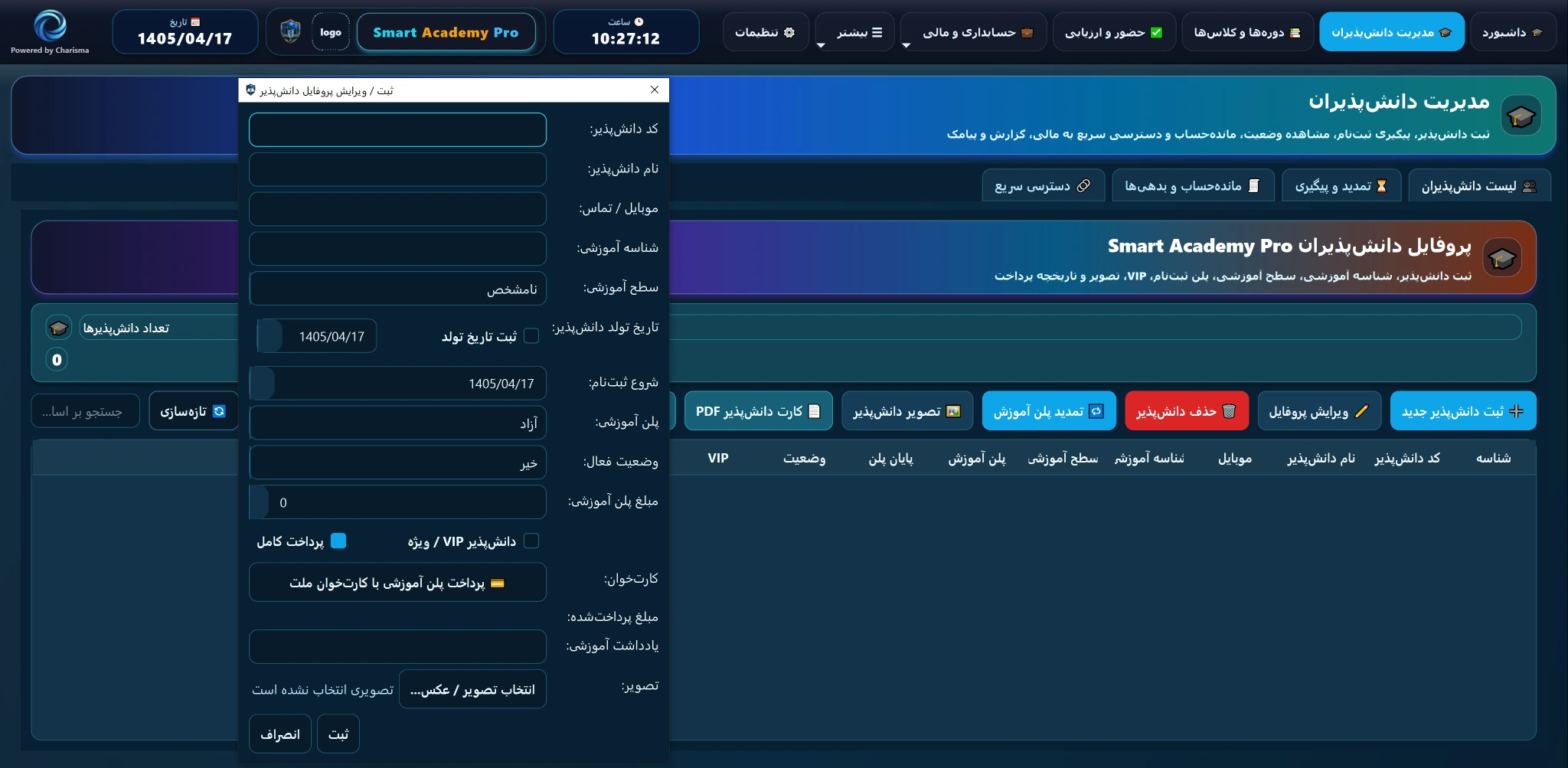
Task: Click the ثبت submit button in dialog
Action: (338, 734)
